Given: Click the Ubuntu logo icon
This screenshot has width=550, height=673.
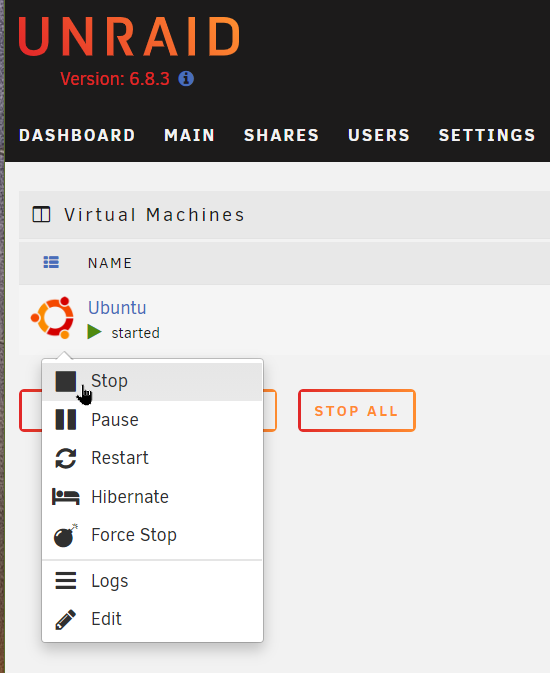Looking at the screenshot, I should 52,318.
